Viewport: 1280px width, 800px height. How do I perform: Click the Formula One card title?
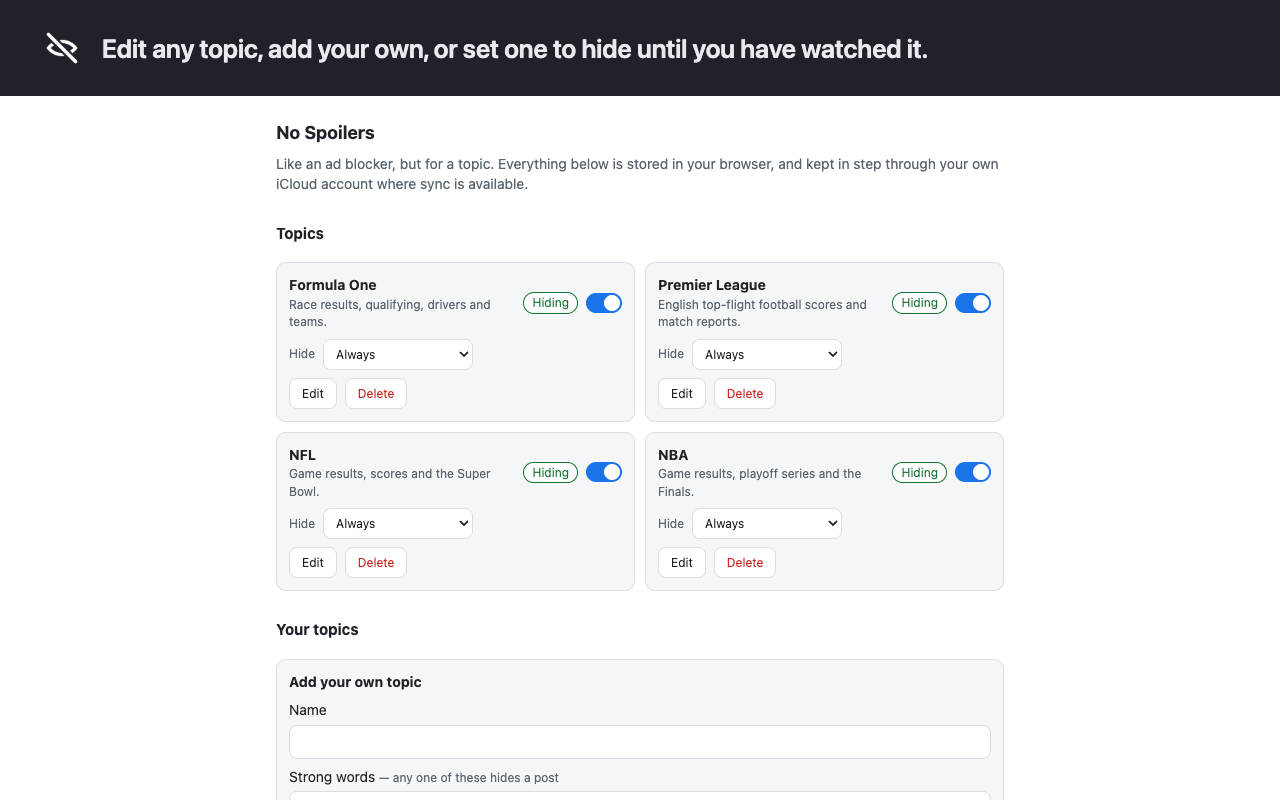tap(333, 285)
